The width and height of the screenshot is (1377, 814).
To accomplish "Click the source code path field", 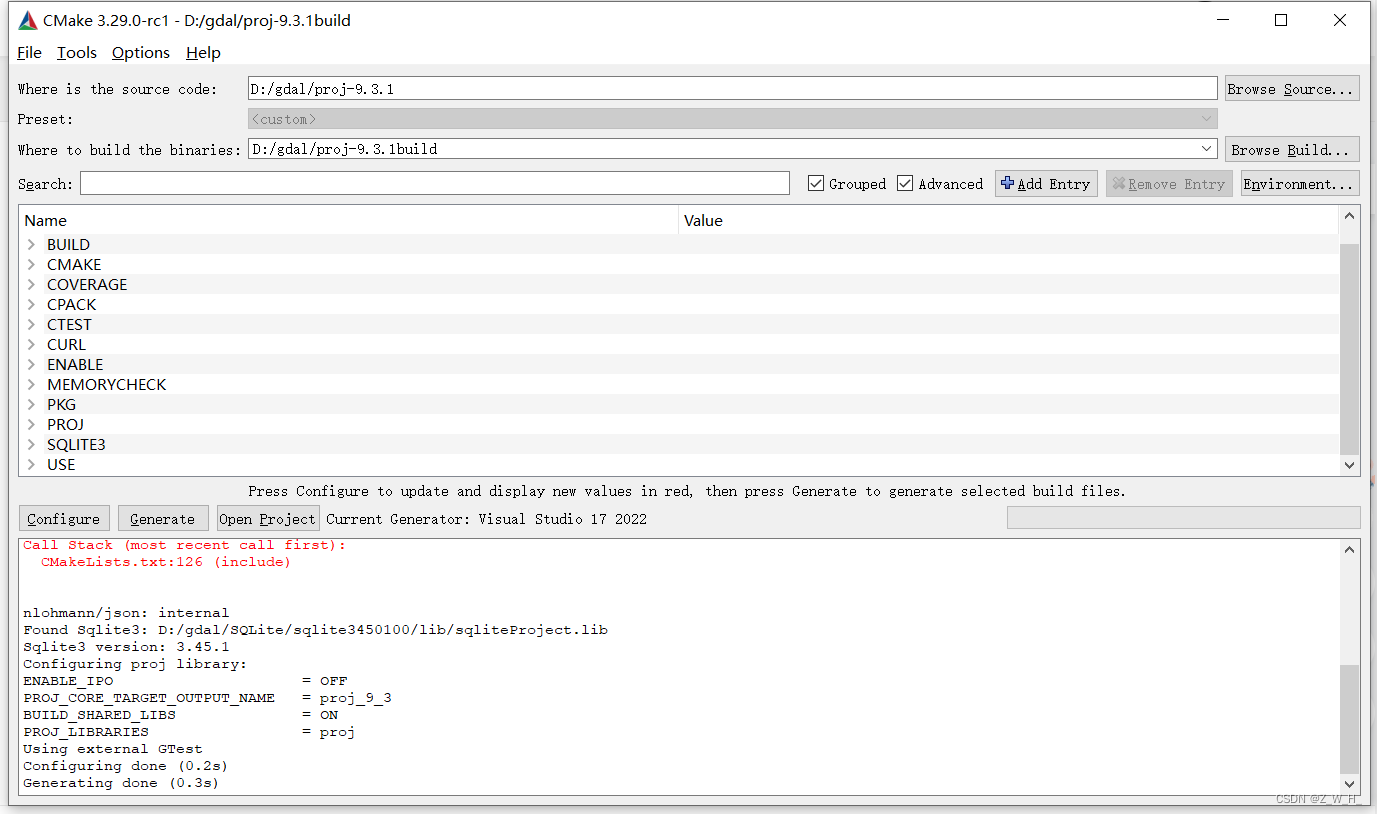I will tap(732, 88).
